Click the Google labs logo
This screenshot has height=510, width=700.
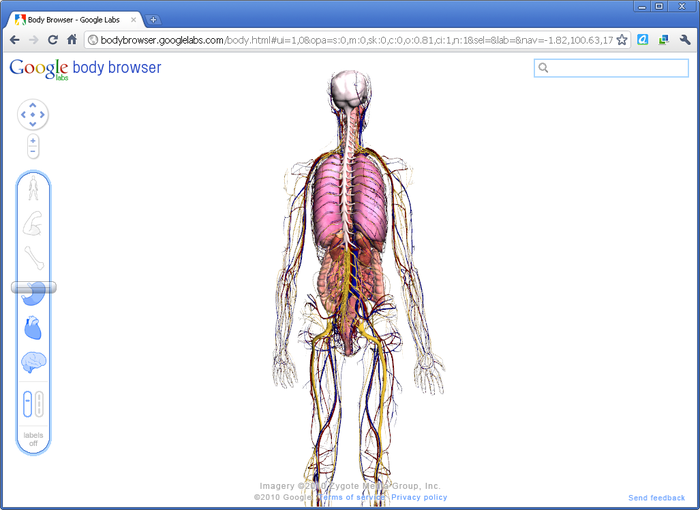coord(39,69)
